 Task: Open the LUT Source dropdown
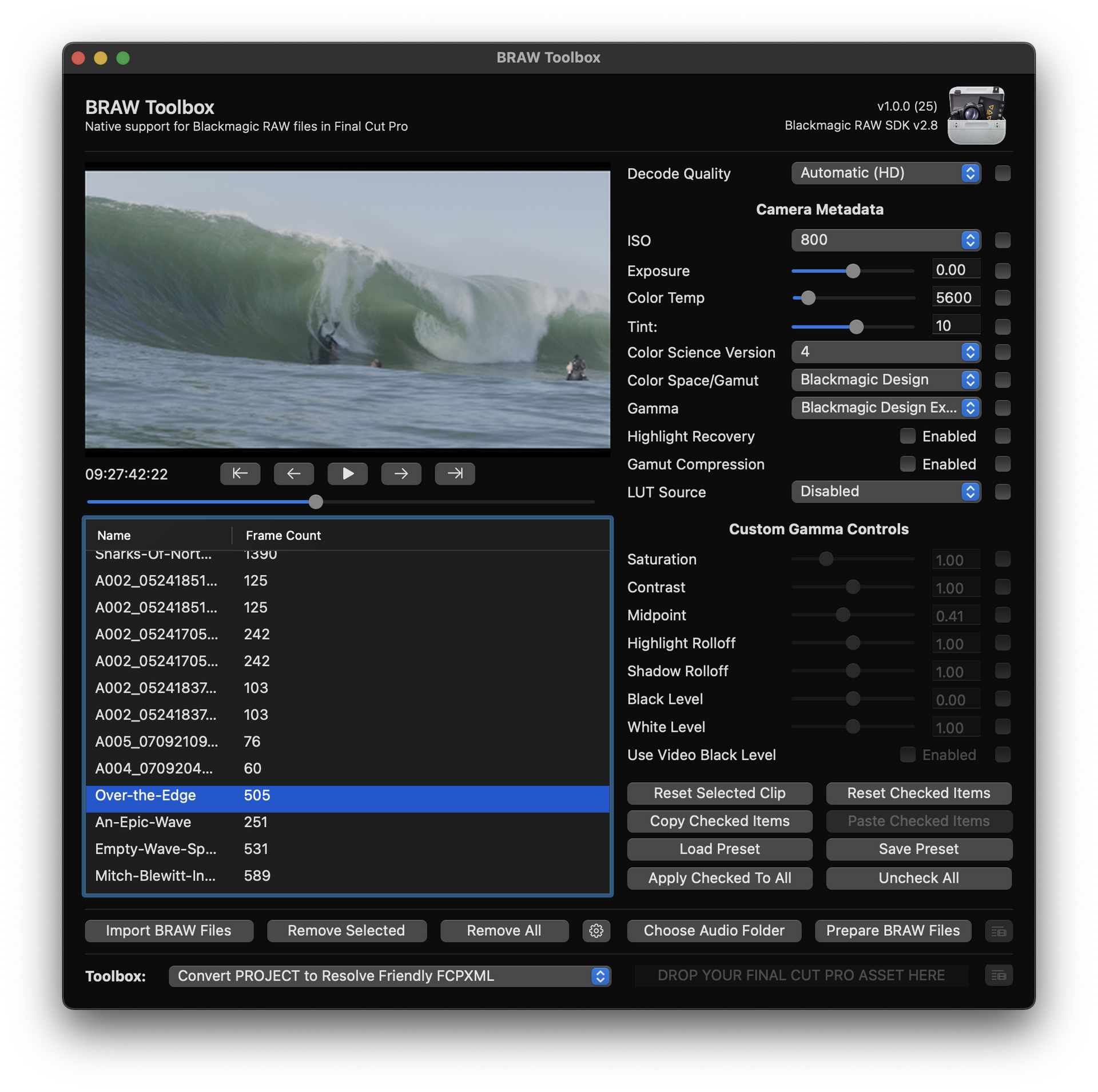point(886,492)
